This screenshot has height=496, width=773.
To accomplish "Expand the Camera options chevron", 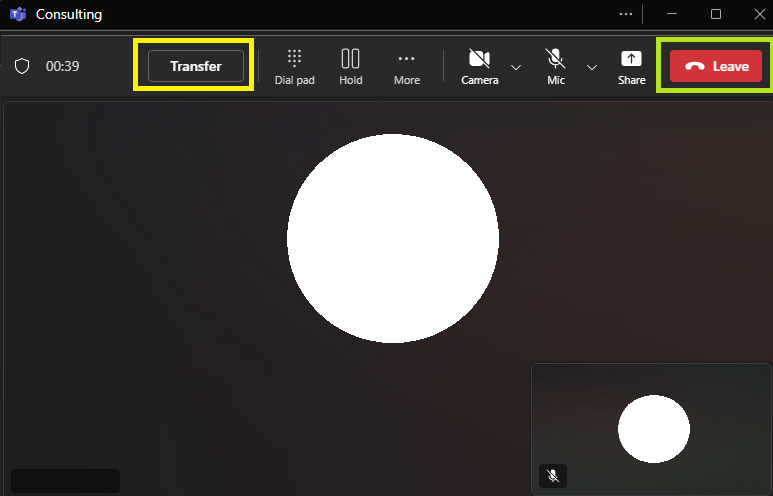I will 516,67.
